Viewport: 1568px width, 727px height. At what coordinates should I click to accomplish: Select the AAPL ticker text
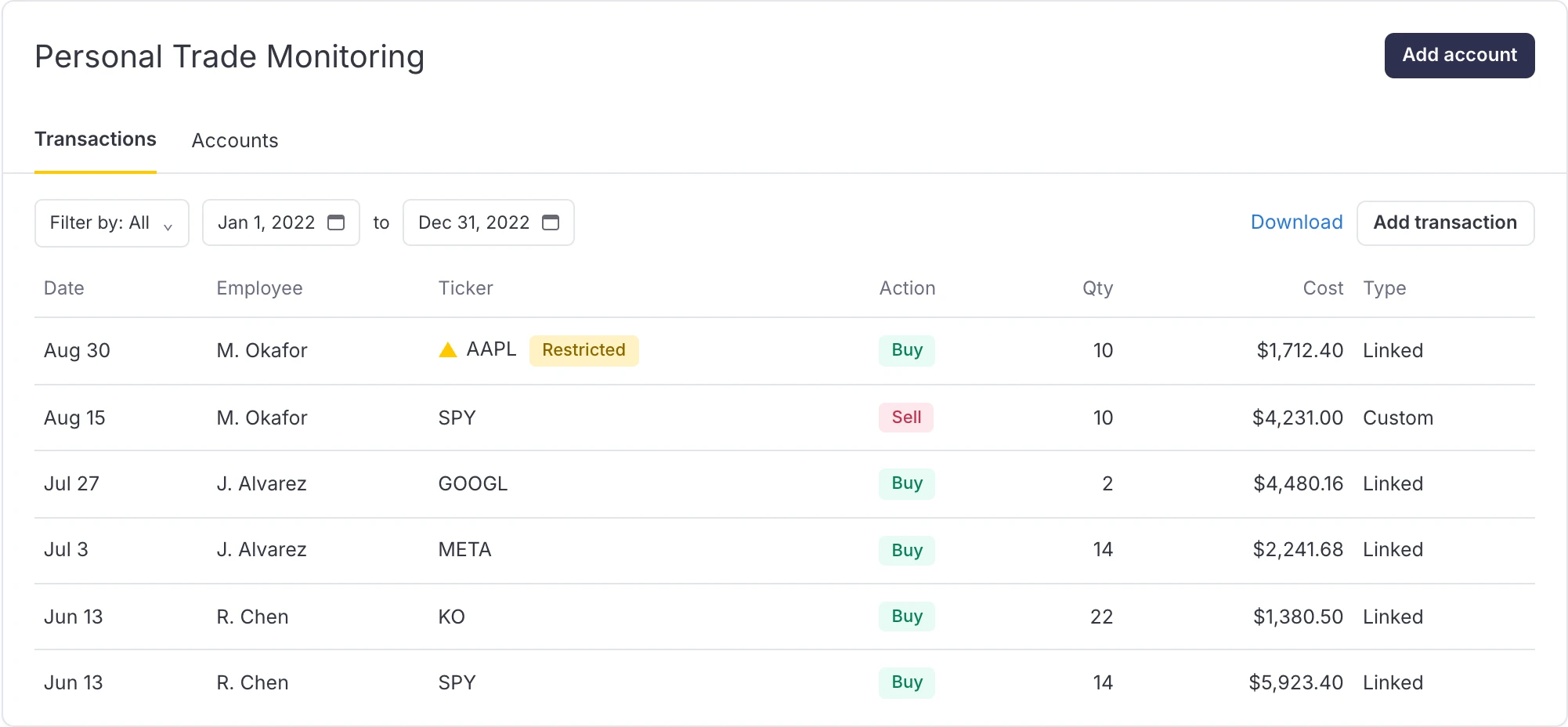pyautogui.click(x=491, y=349)
